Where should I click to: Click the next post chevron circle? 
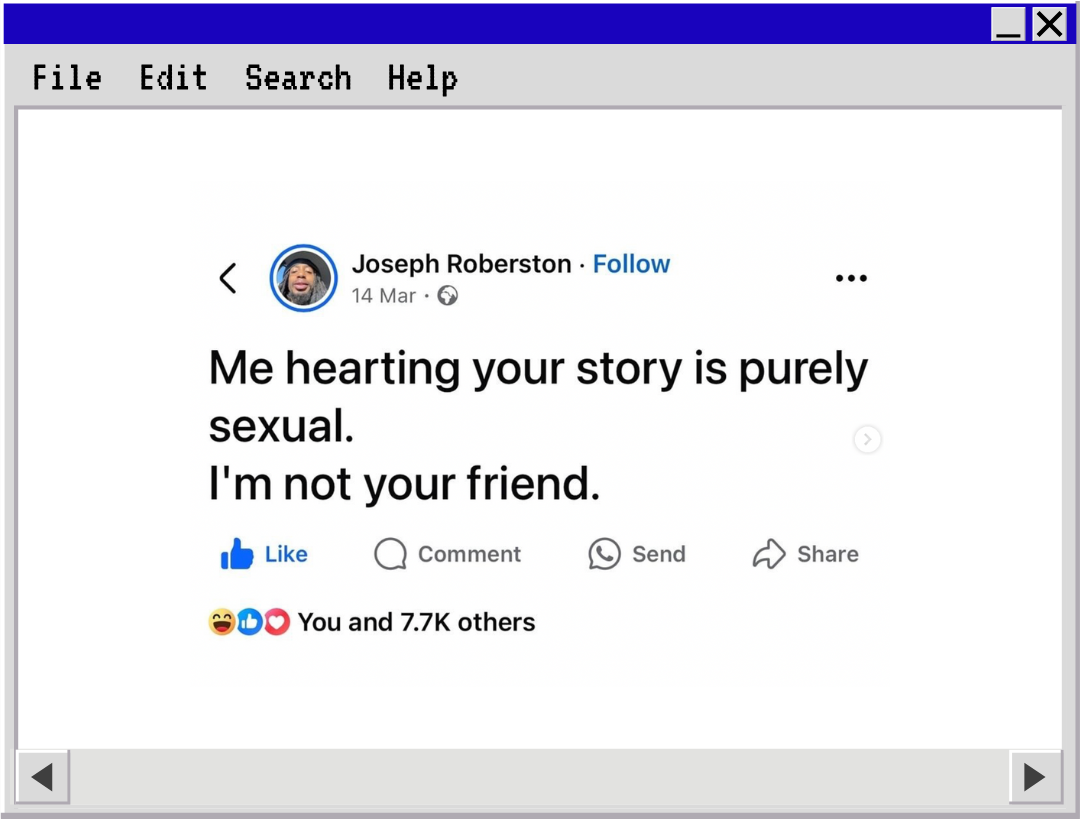(867, 439)
